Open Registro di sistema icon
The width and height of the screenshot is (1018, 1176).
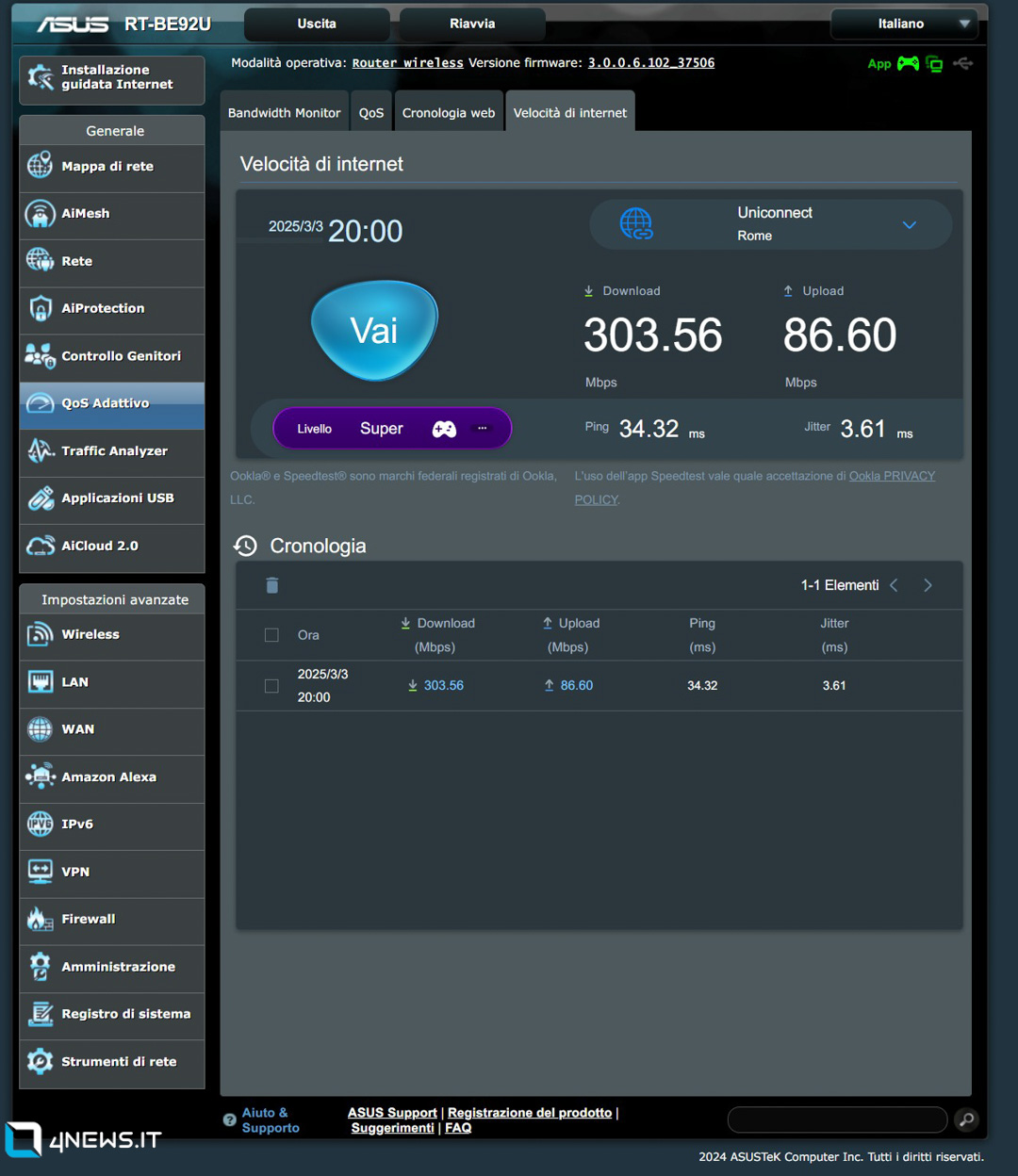[40, 1014]
